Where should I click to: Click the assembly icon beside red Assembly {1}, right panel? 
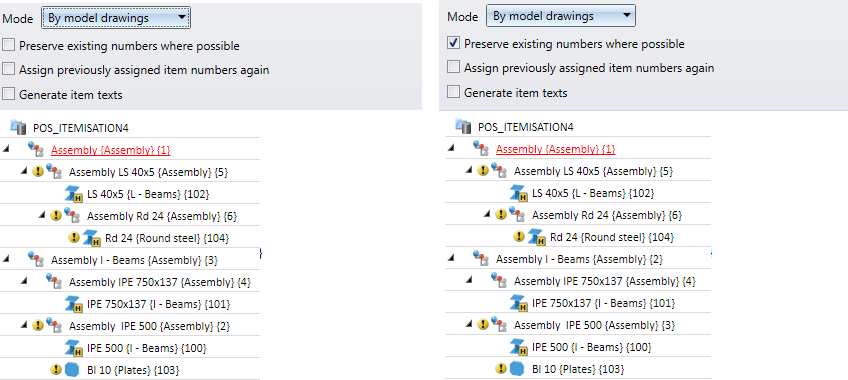(x=481, y=148)
